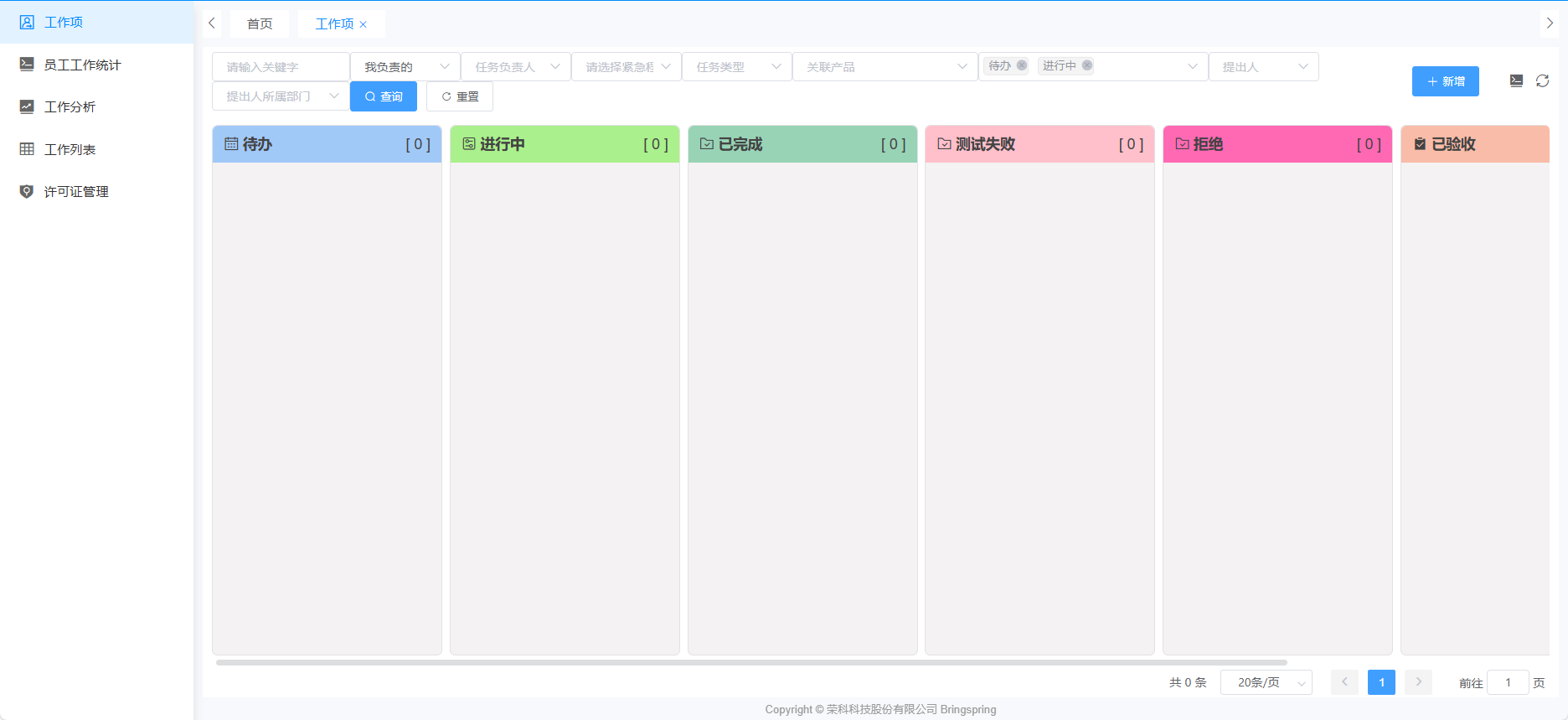Click the 查询 search button
Viewport: 1568px width, 720px height.
pyautogui.click(x=384, y=96)
